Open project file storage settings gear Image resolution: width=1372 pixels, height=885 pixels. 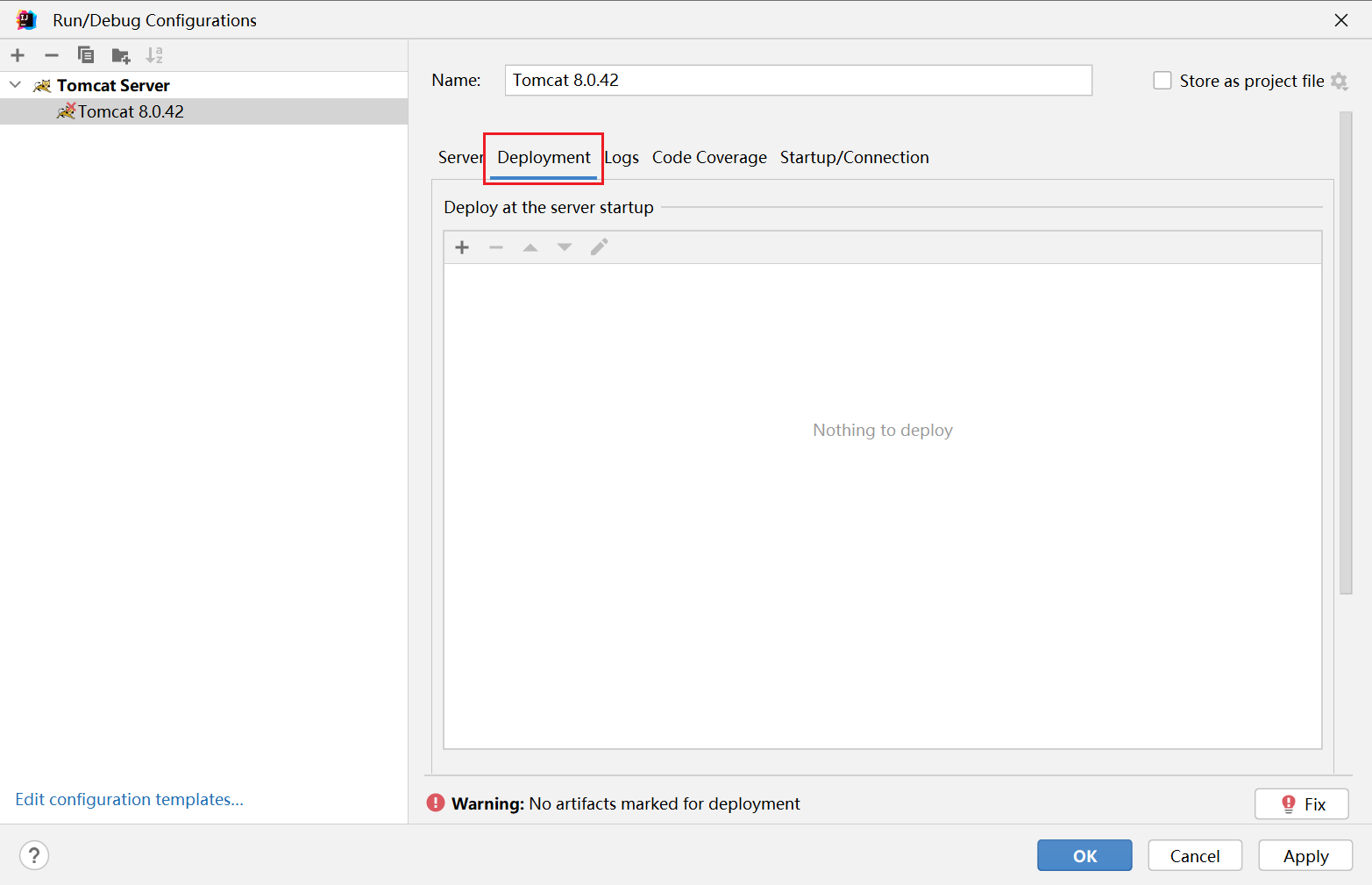point(1339,81)
